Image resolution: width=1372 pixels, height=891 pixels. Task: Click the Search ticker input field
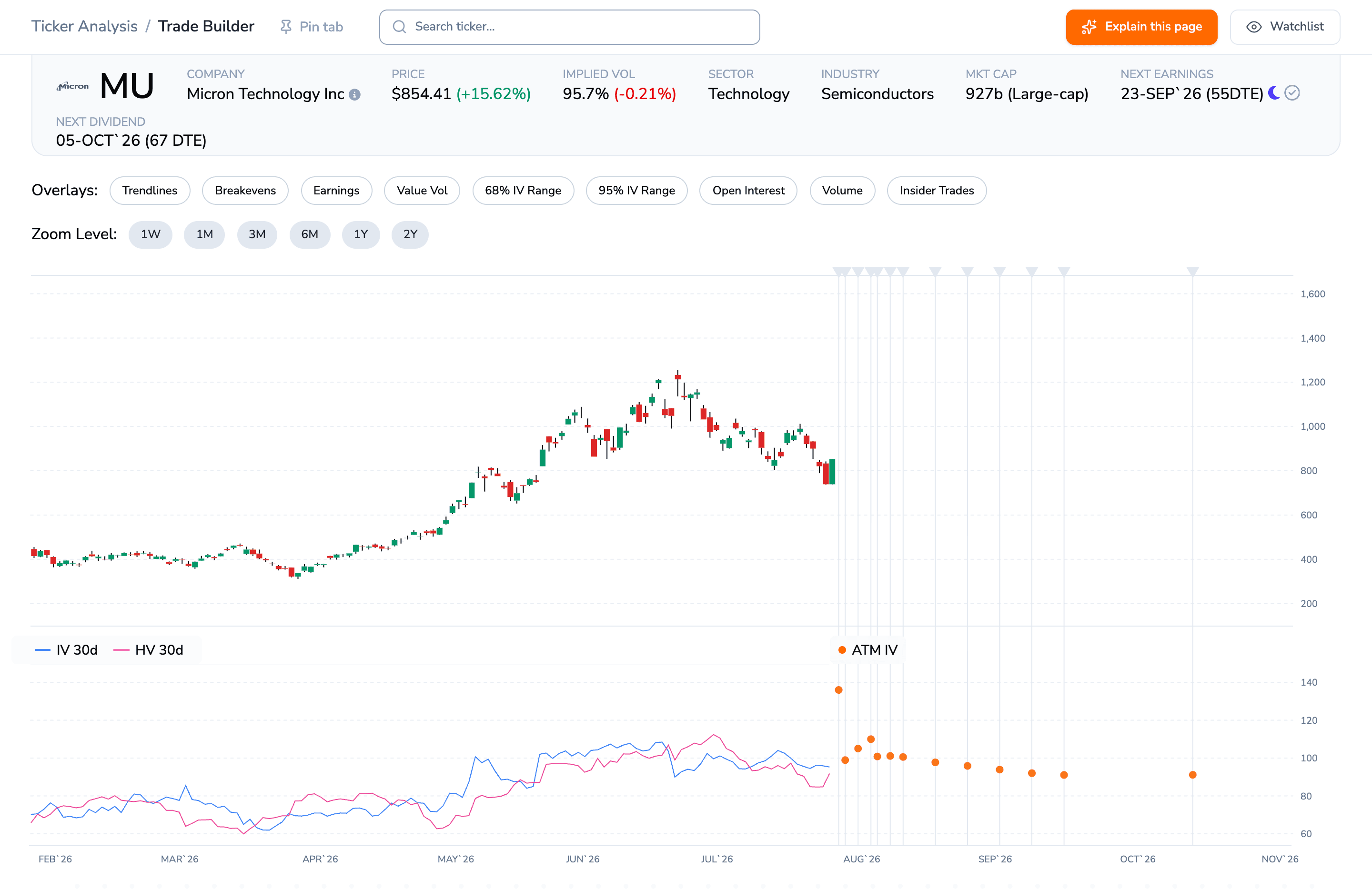pyautogui.click(x=570, y=27)
